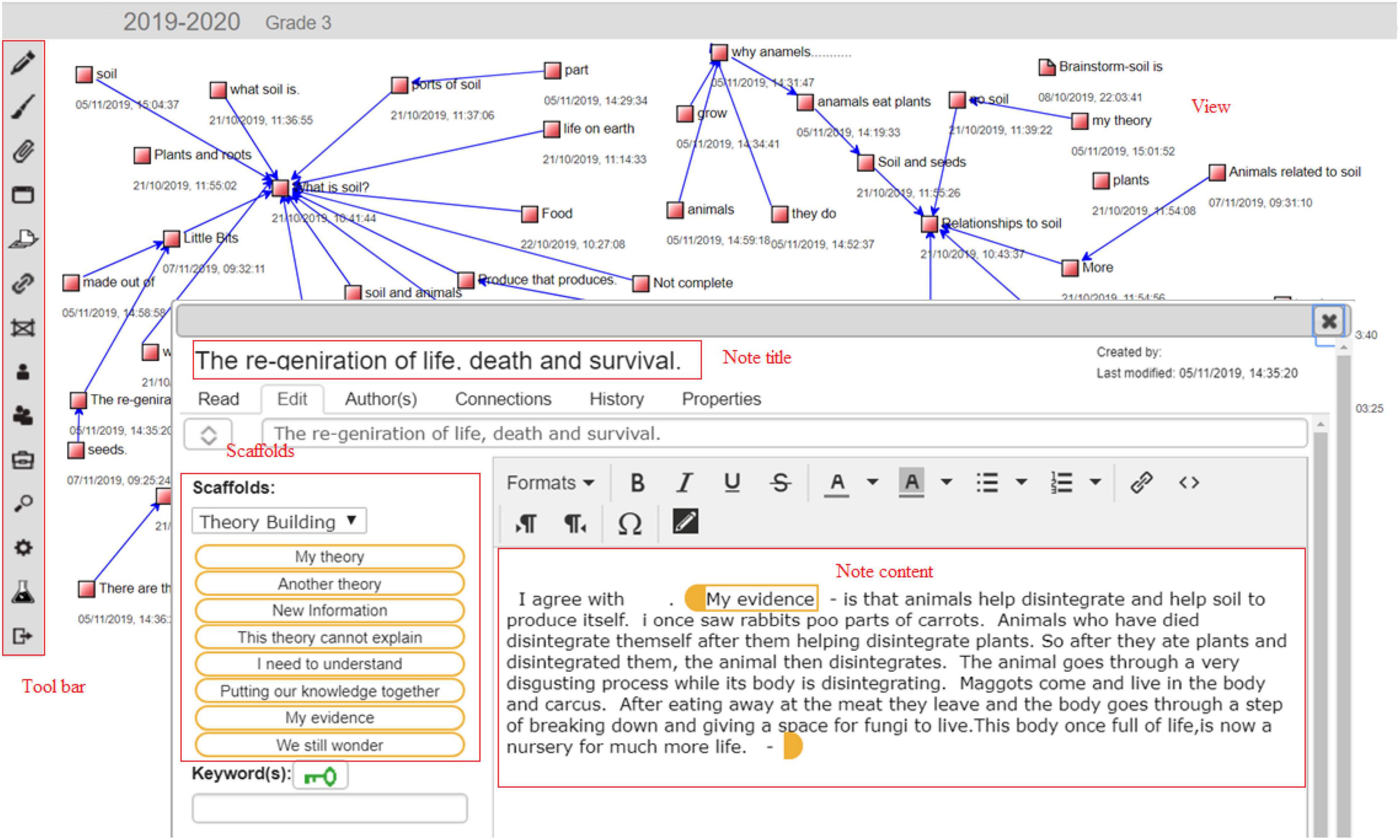This screenshot has width=1400, height=840.
Task: Switch to the Edit tab
Action: [x=292, y=399]
